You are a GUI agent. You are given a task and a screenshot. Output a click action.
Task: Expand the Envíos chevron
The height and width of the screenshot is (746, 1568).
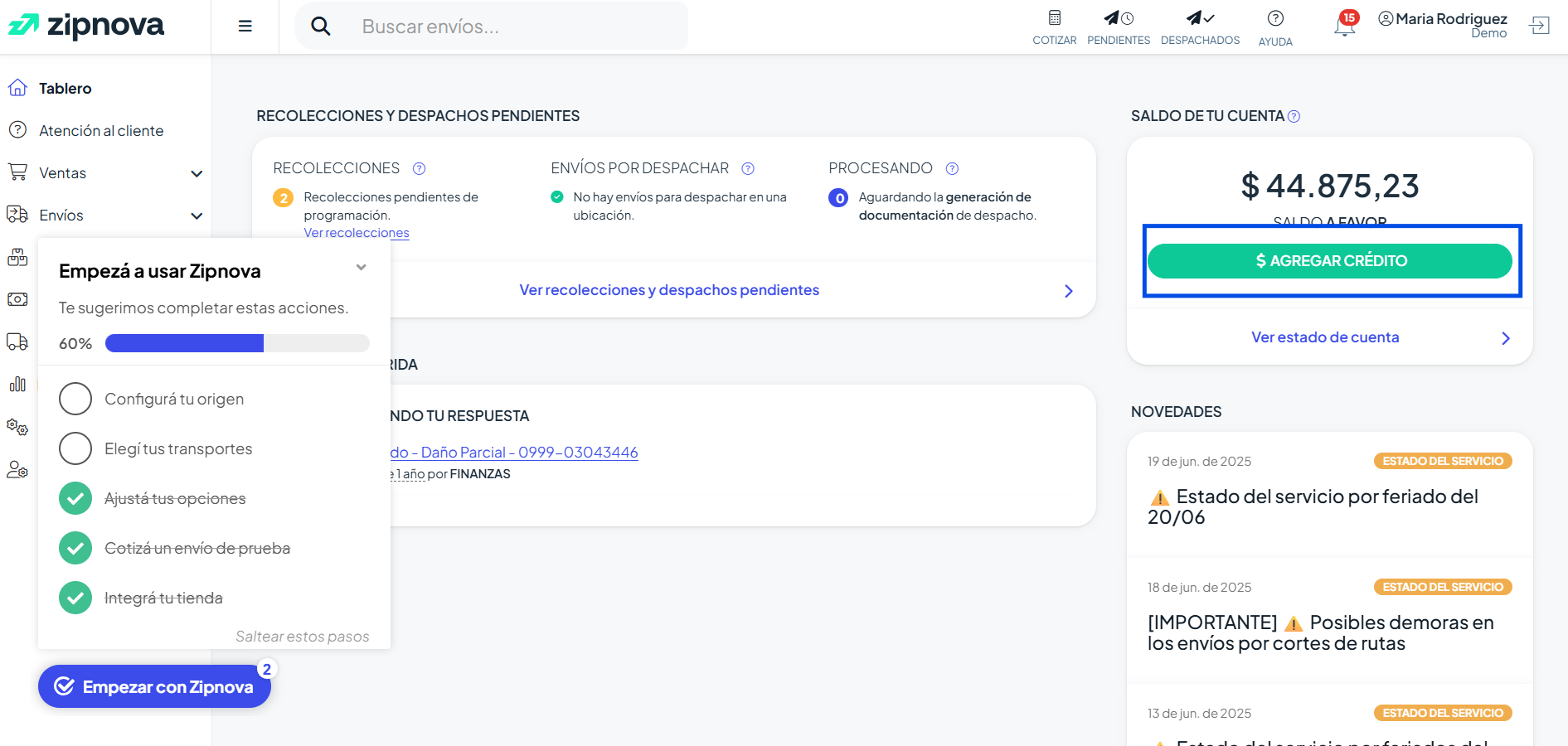click(x=197, y=216)
